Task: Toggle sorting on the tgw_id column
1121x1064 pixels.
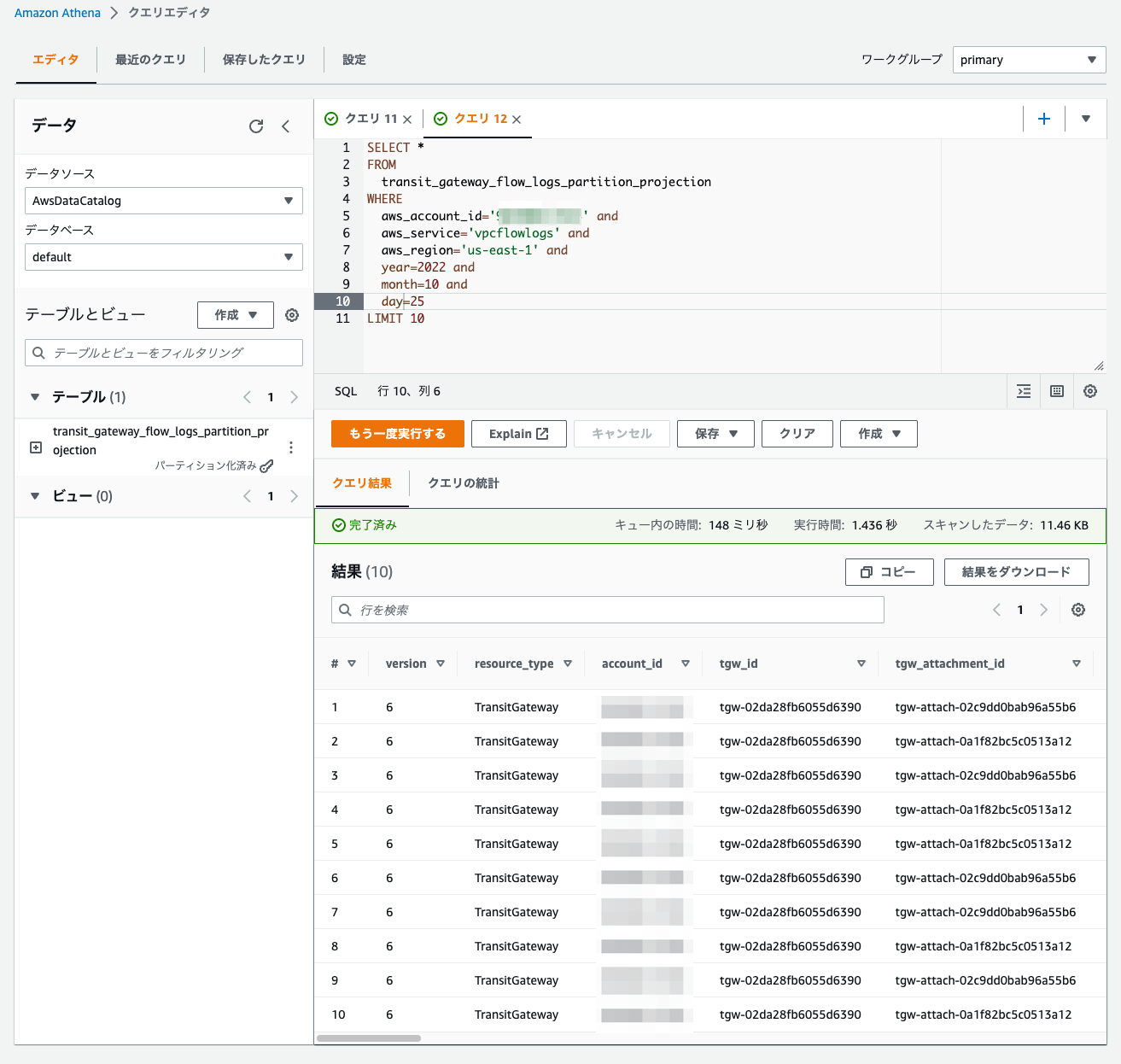Action: point(861,663)
